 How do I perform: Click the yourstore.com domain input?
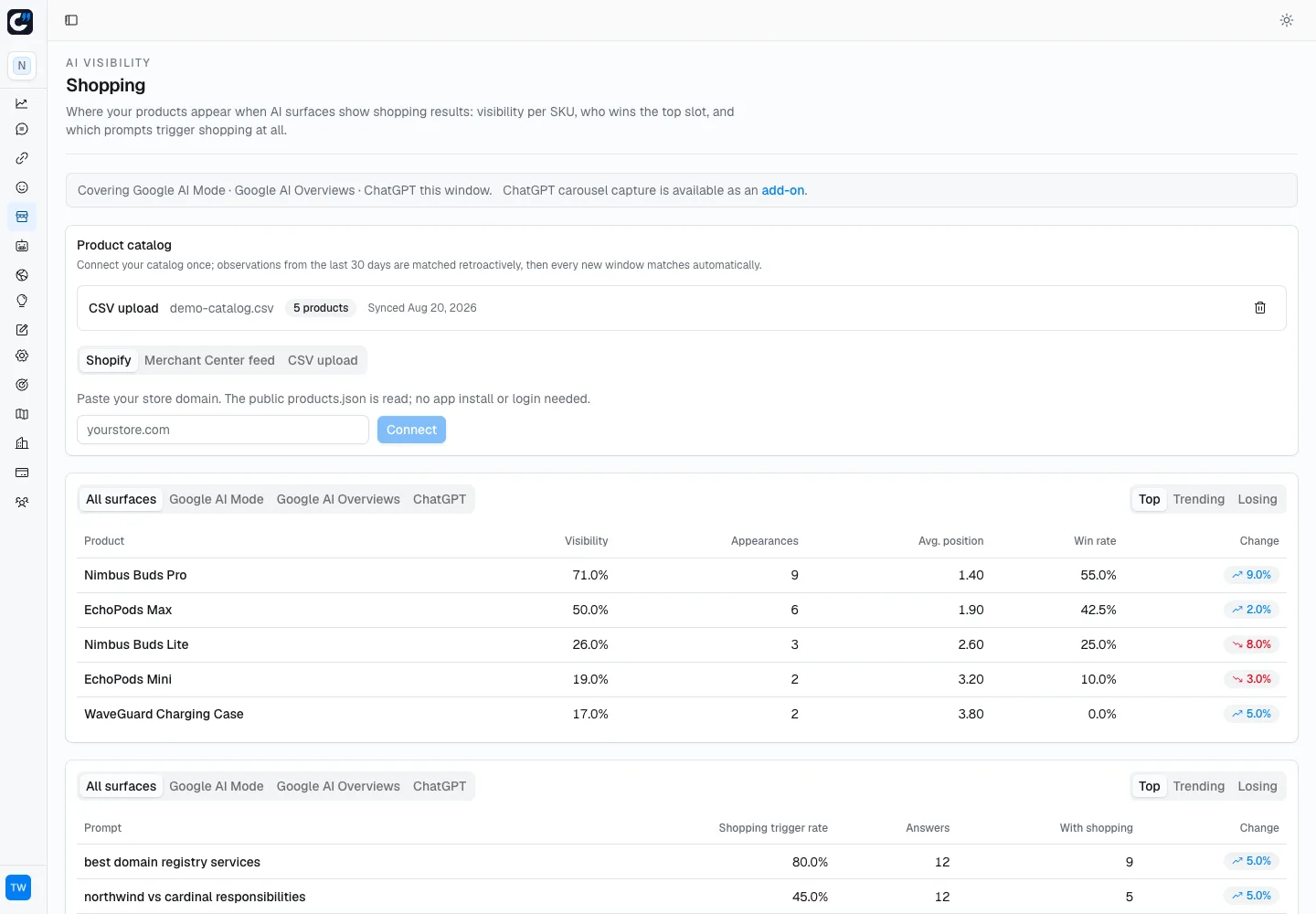(223, 430)
